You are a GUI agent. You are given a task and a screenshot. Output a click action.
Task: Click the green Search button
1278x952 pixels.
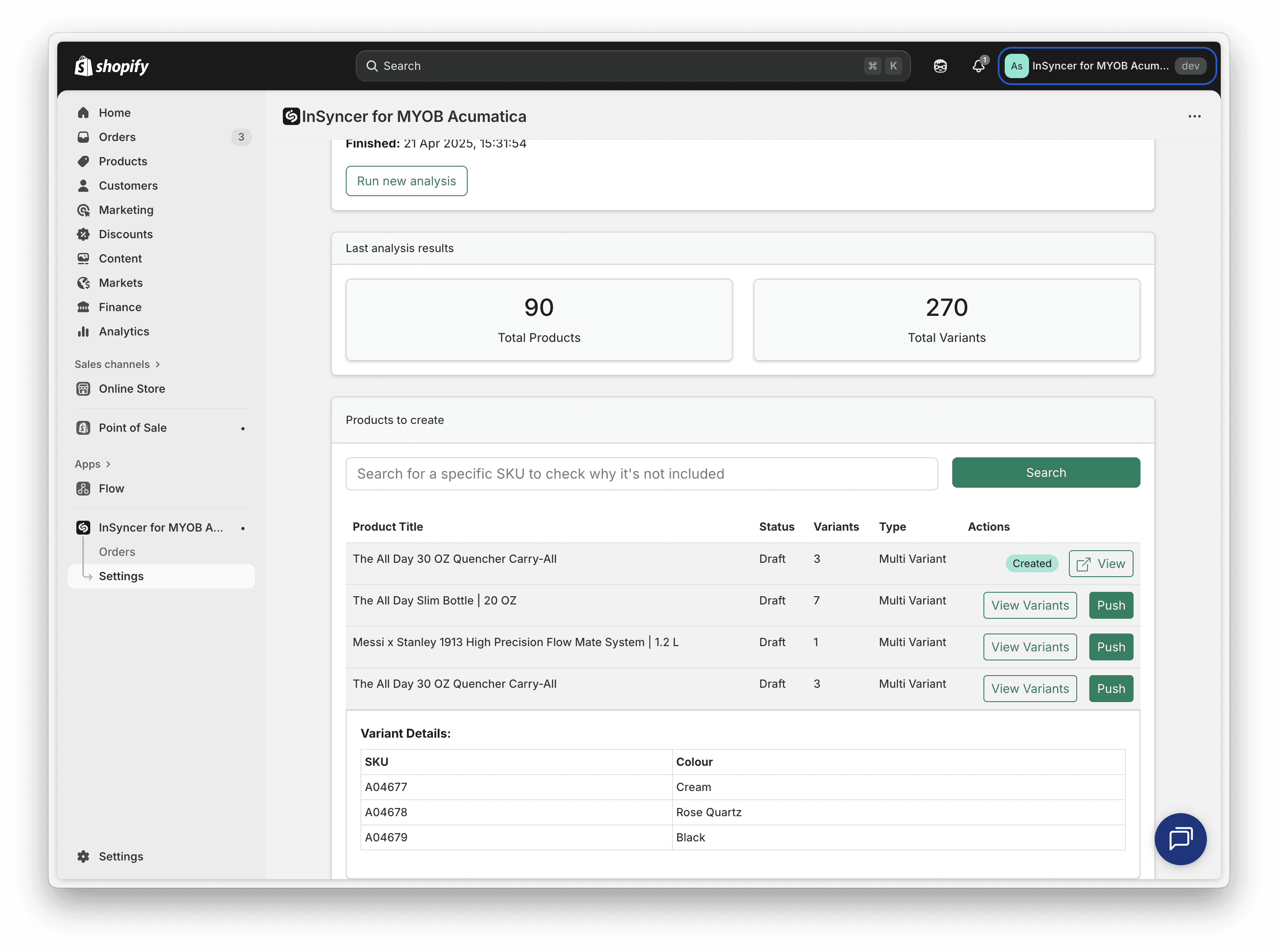[x=1046, y=473]
